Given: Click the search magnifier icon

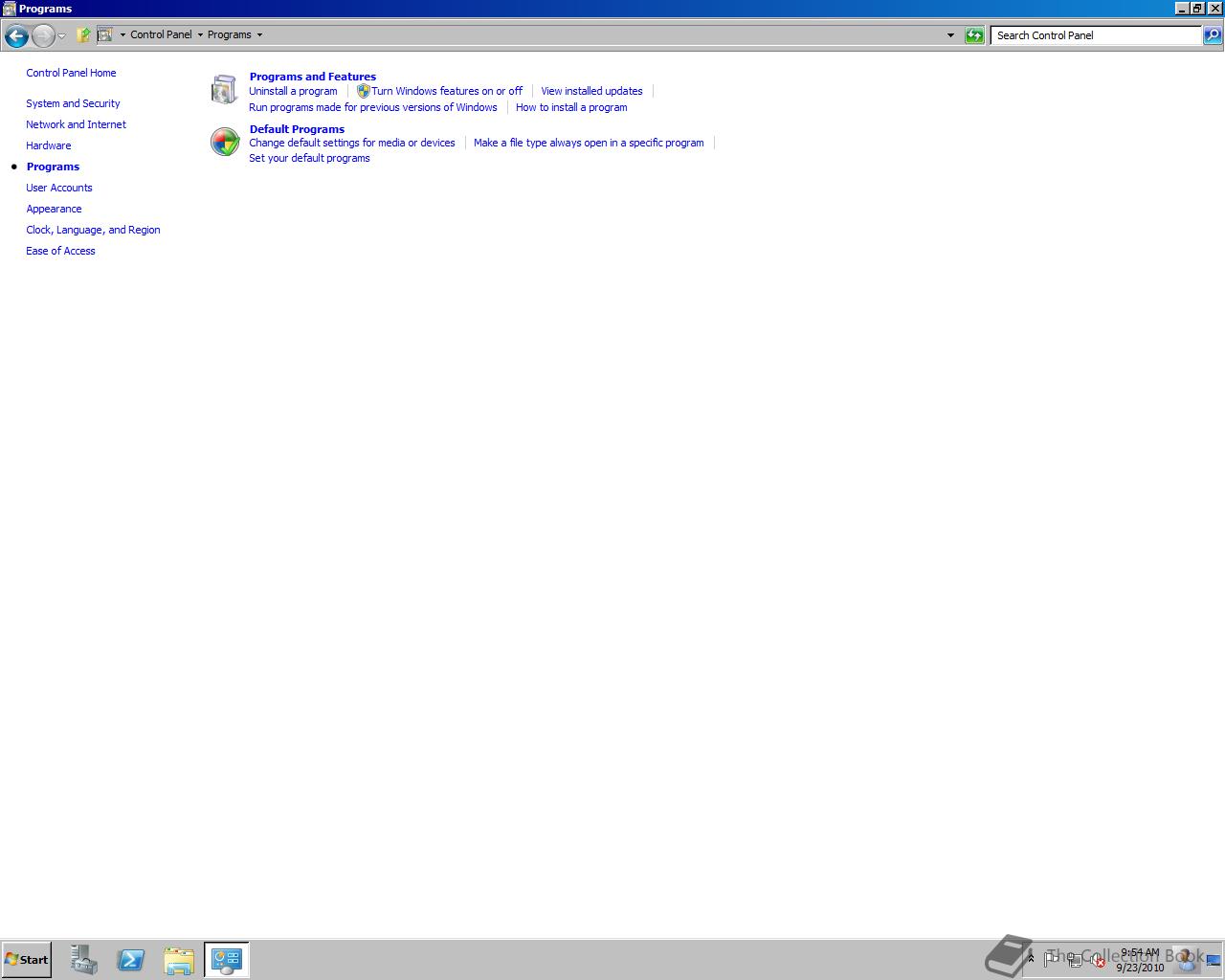Looking at the screenshot, I should 1213,35.
